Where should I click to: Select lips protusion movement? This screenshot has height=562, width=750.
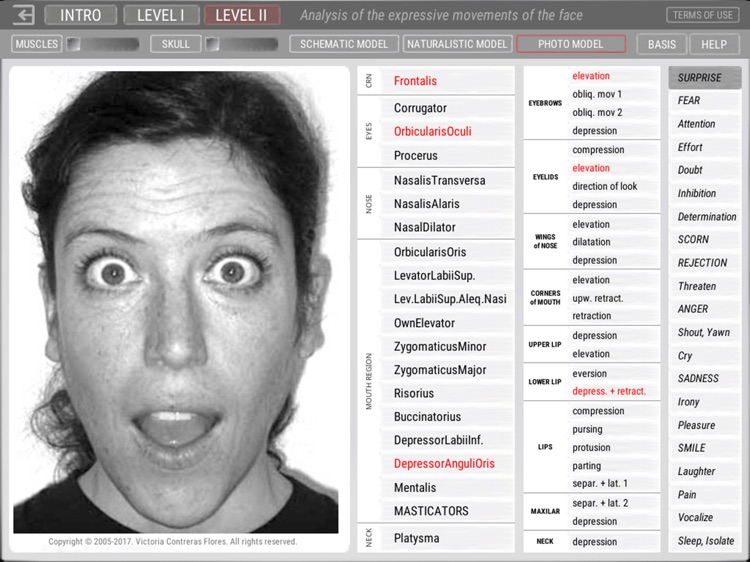614,447
